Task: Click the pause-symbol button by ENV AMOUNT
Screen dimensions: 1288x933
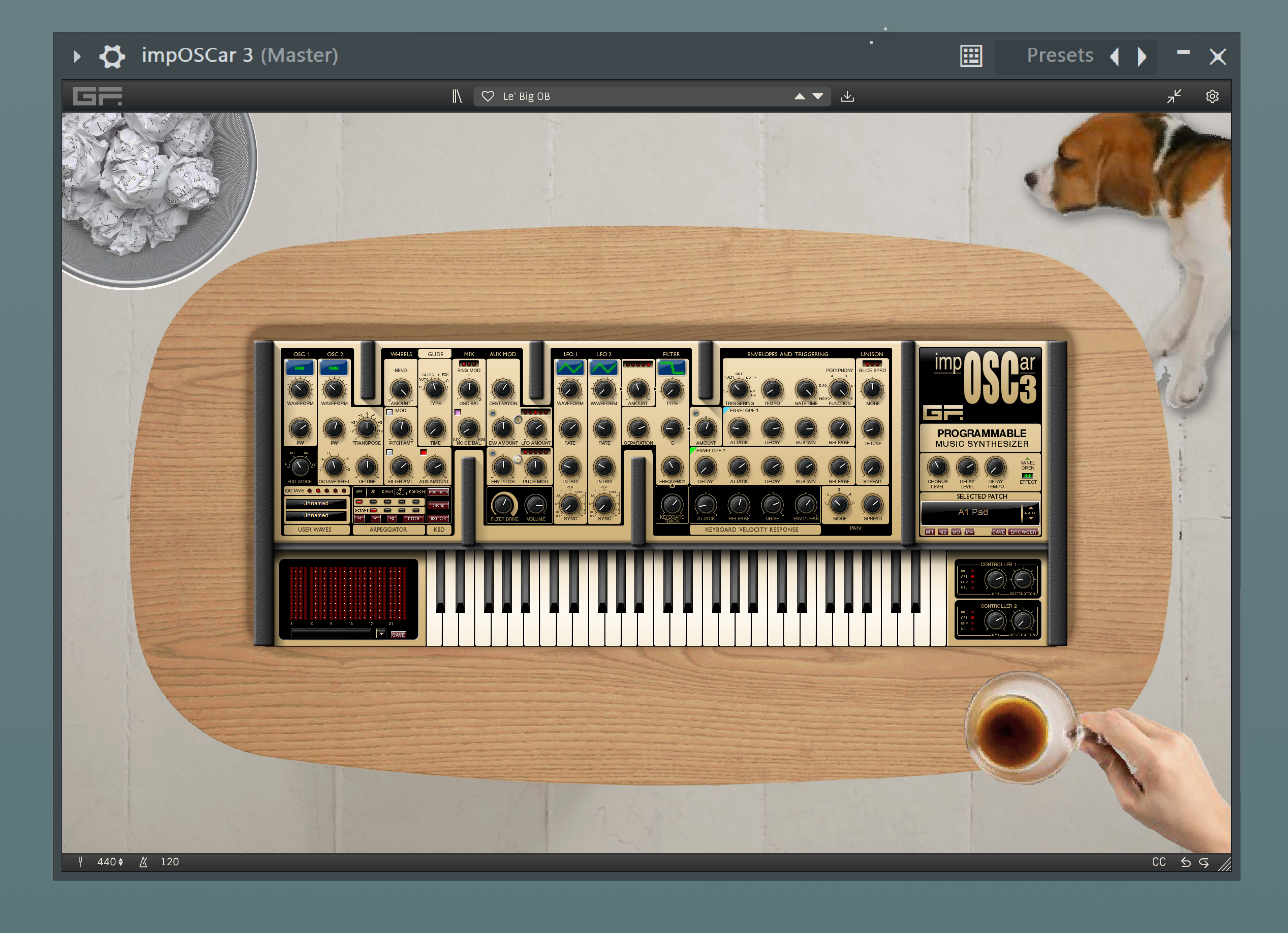Action: (x=518, y=419)
